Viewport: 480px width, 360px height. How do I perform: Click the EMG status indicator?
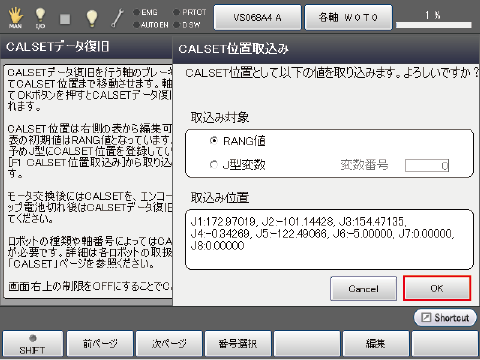(145, 12)
